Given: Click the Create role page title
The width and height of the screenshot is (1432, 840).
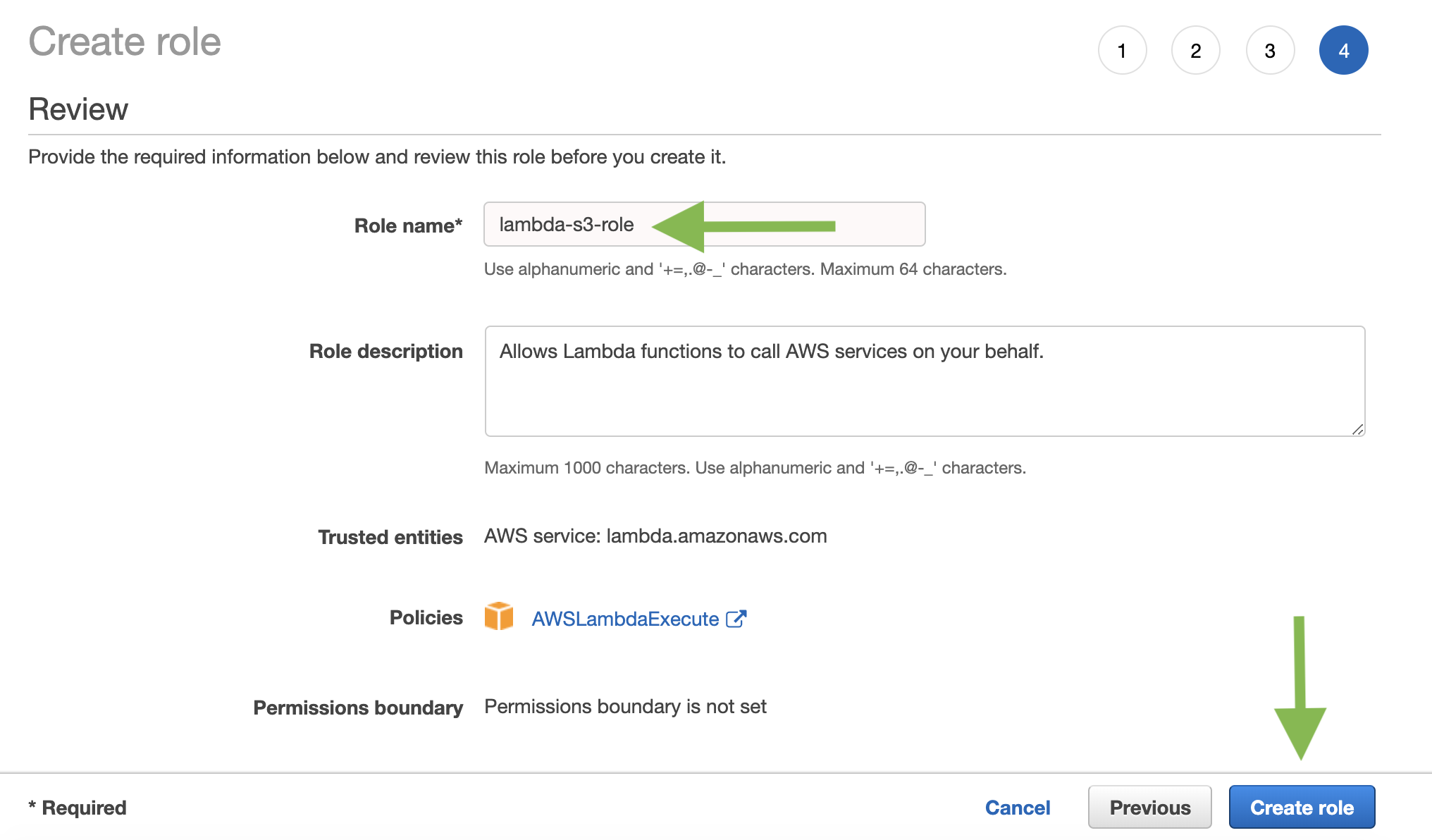Looking at the screenshot, I should (125, 42).
